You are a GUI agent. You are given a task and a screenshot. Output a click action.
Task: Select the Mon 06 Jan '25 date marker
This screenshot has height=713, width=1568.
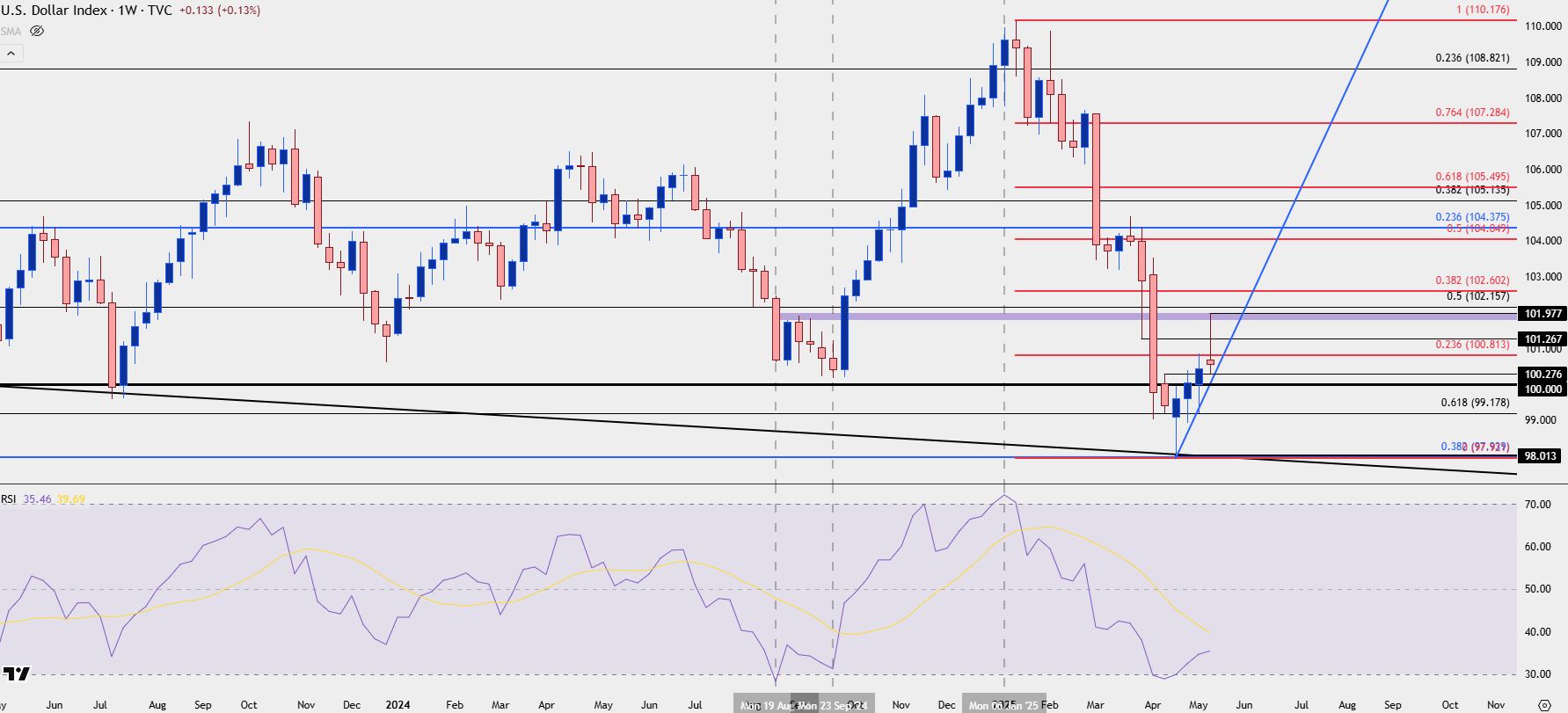[1003, 705]
